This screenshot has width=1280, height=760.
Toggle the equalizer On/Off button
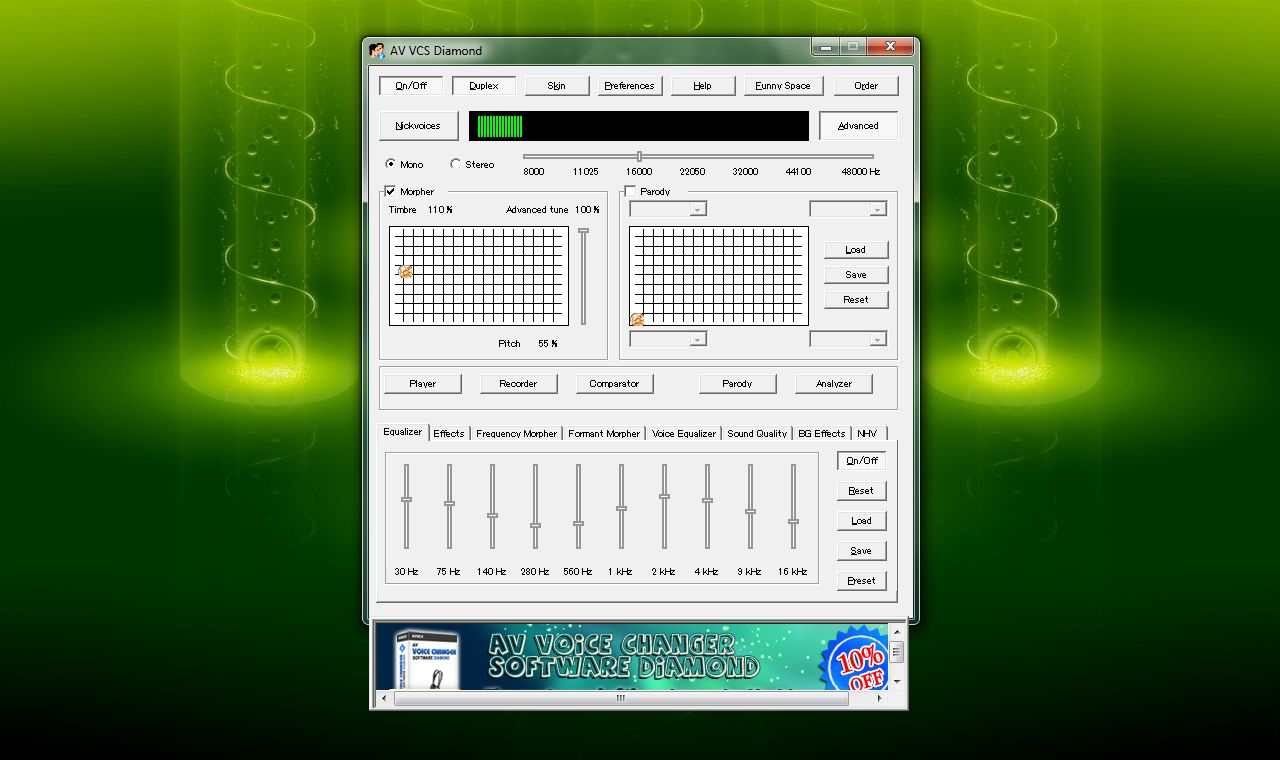pos(862,461)
